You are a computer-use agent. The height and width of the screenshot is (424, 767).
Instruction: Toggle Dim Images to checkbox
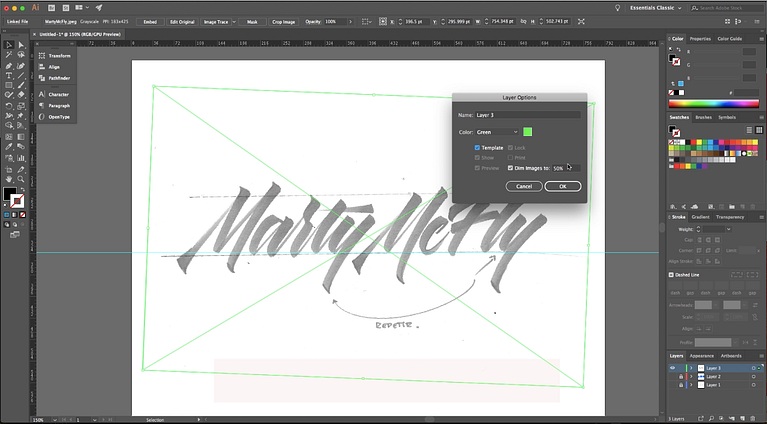(x=511, y=168)
